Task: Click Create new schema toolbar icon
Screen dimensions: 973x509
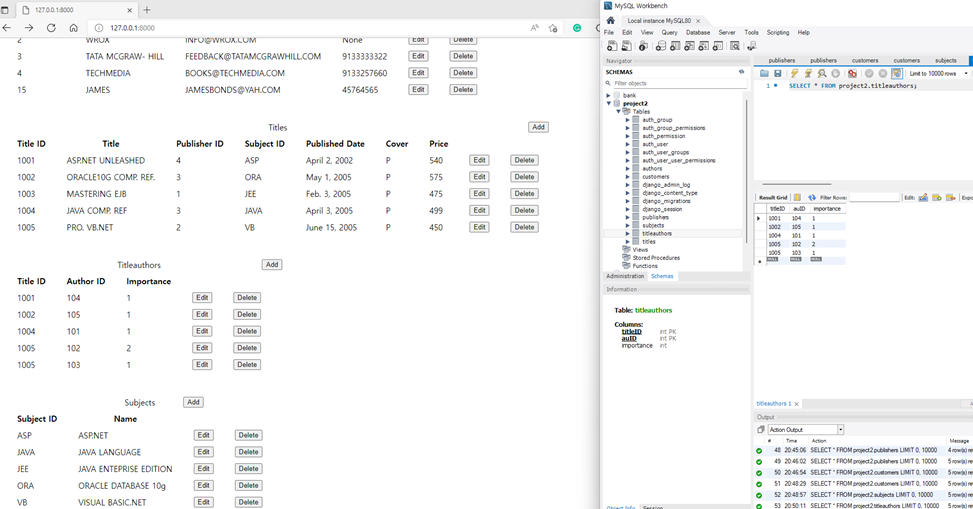Action: click(x=661, y=46)
